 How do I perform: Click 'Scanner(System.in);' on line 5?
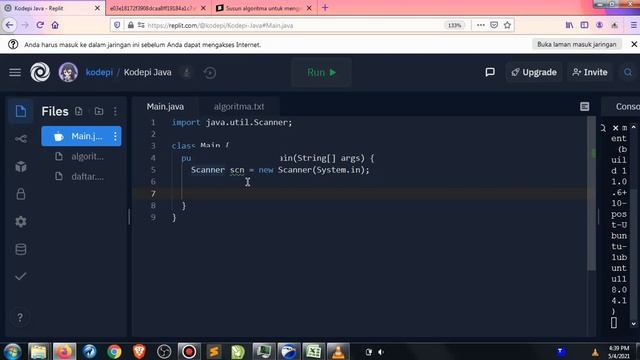(324, 170)
